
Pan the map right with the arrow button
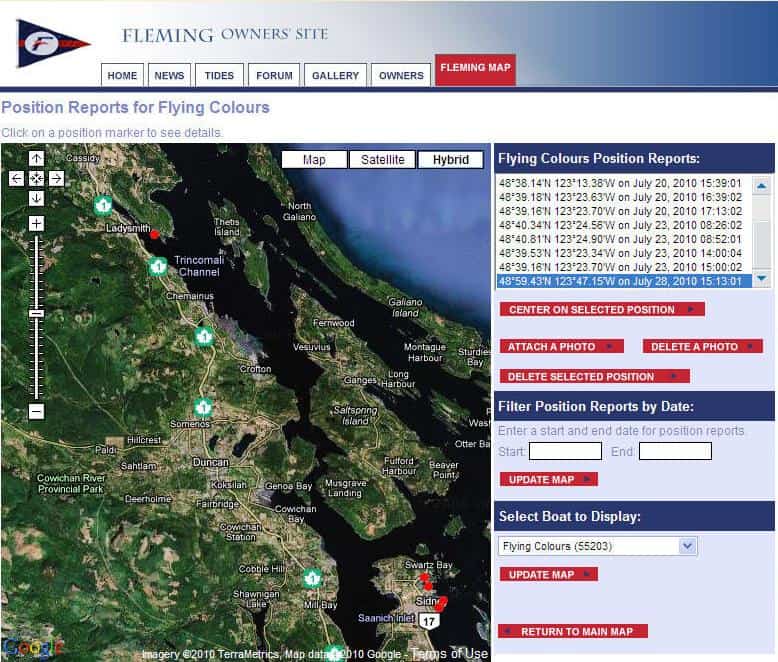tap(56, 178)
